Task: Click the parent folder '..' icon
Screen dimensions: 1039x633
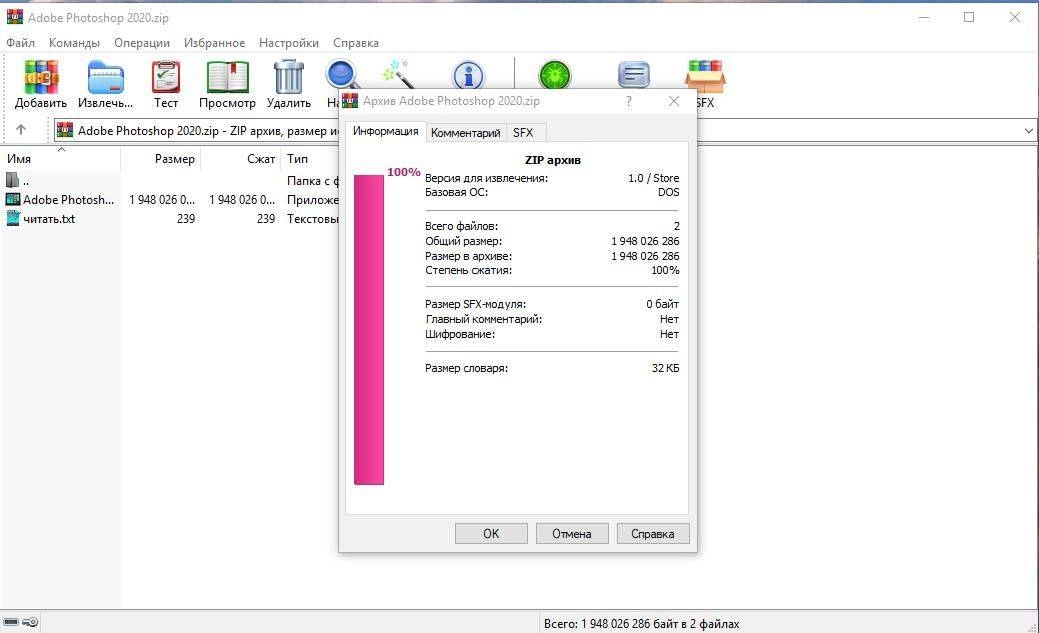Action: 13,180
